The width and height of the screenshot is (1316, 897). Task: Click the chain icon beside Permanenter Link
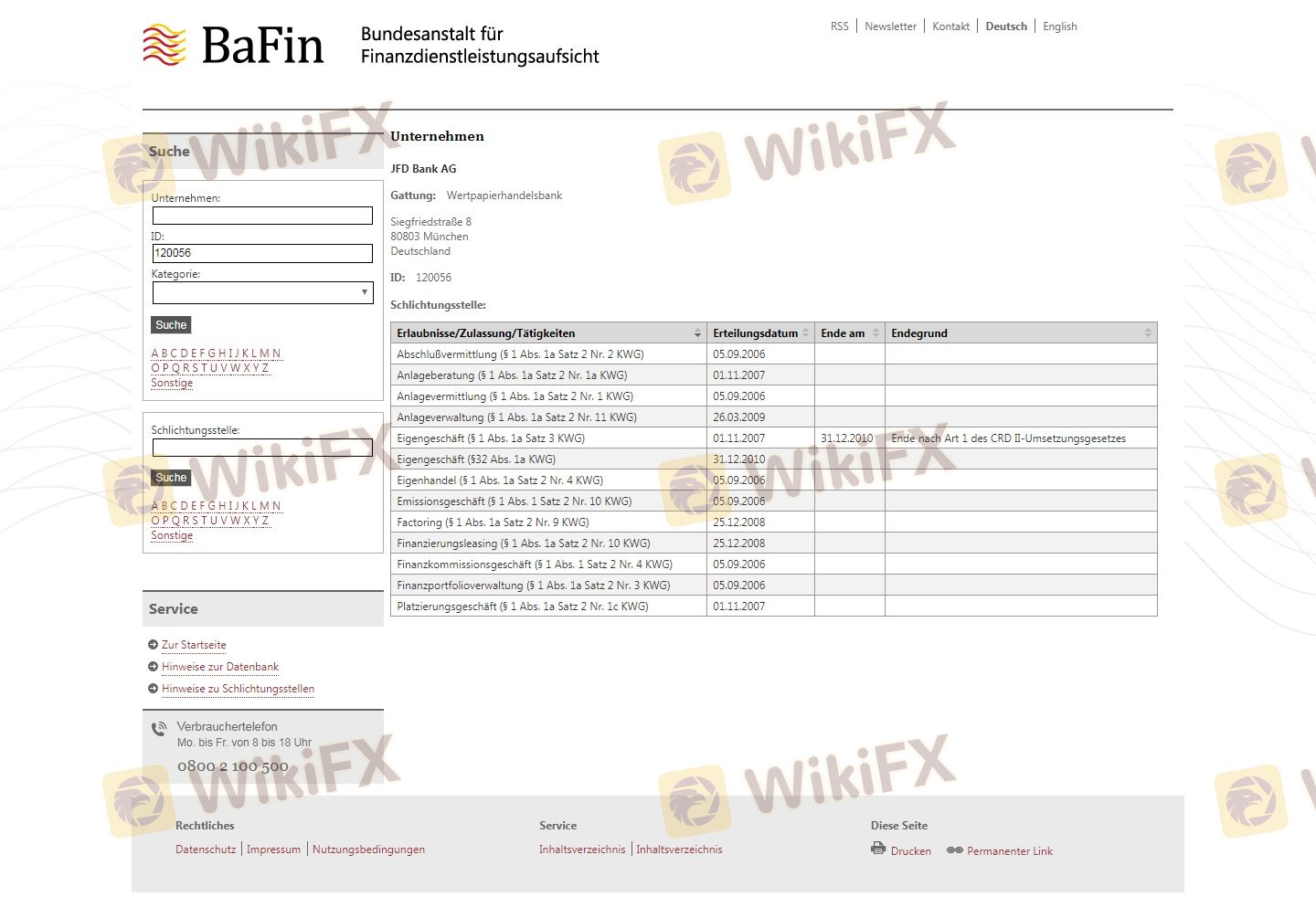955,850
